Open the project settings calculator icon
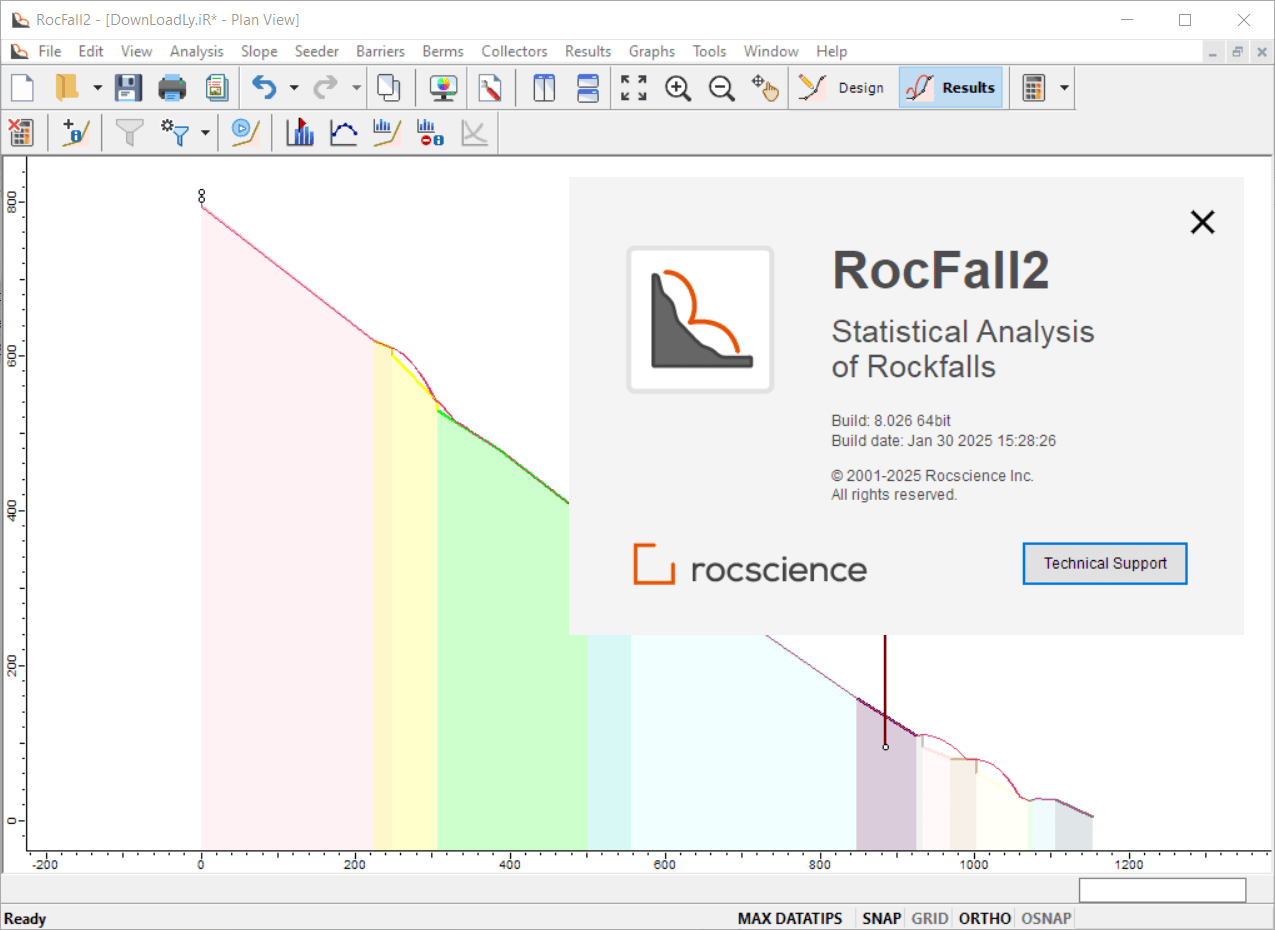 pos(1035,88)
